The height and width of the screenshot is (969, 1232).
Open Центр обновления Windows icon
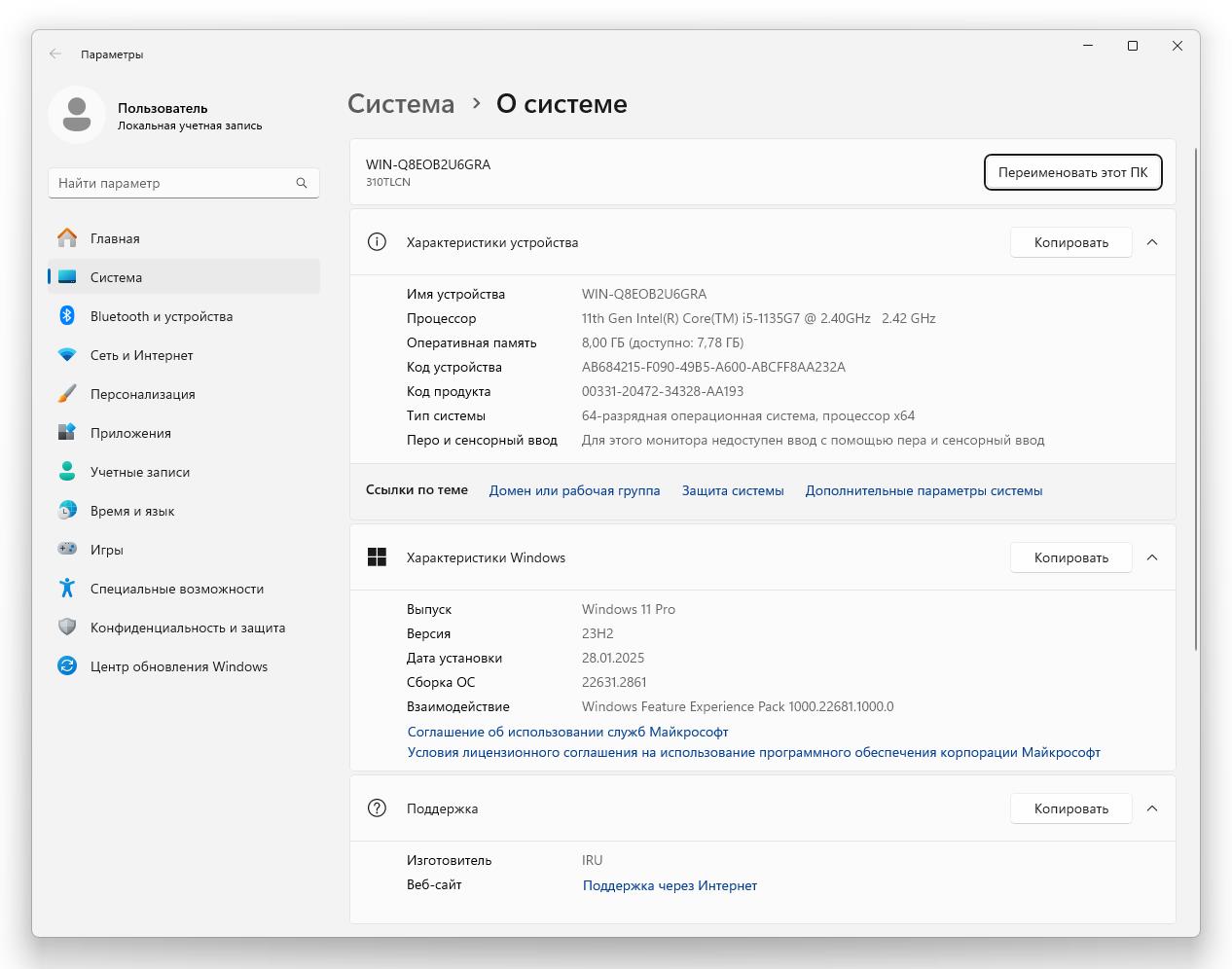tap(67, 666)
